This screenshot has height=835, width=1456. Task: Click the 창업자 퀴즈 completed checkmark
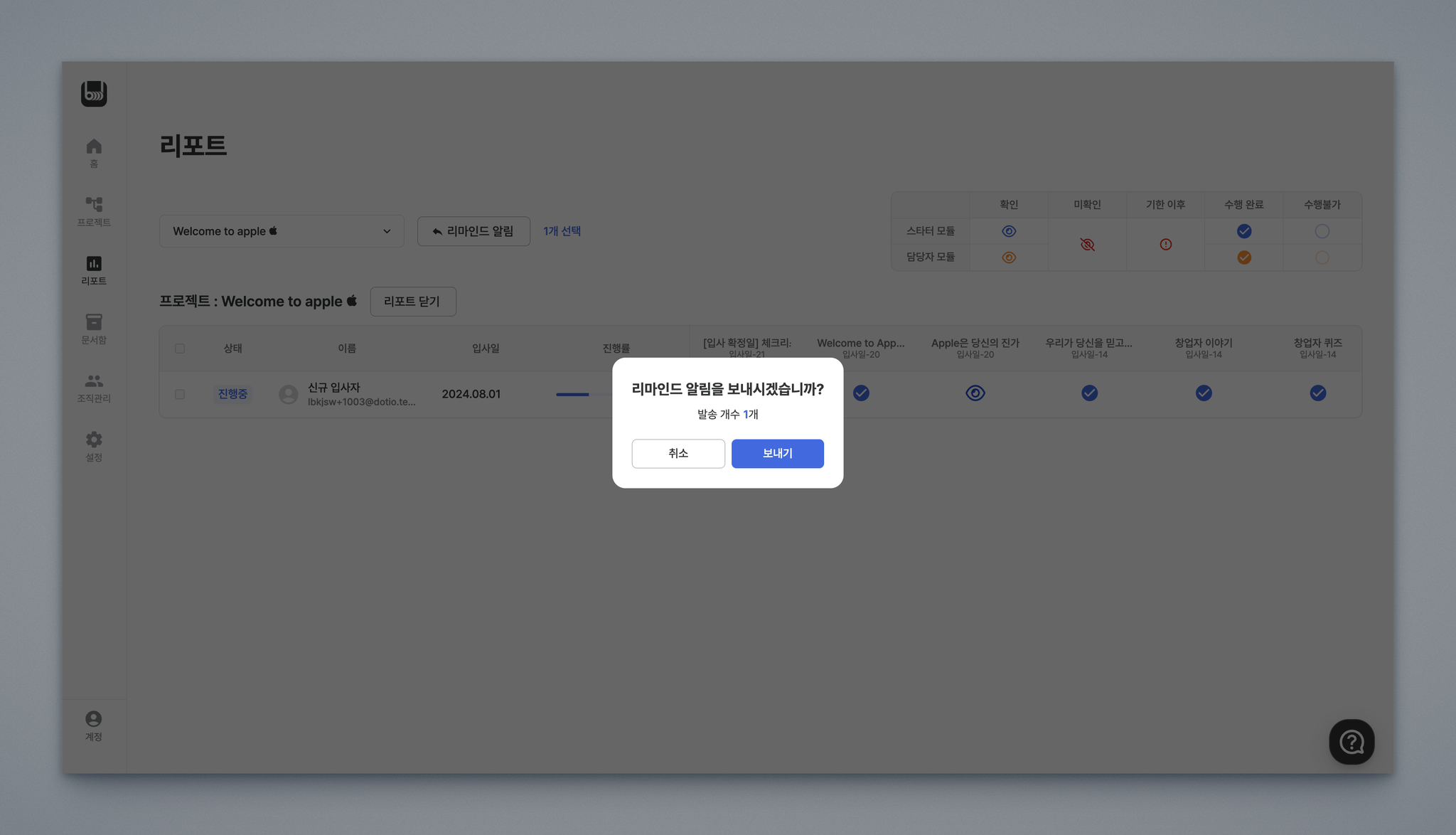pos(1317,393)
